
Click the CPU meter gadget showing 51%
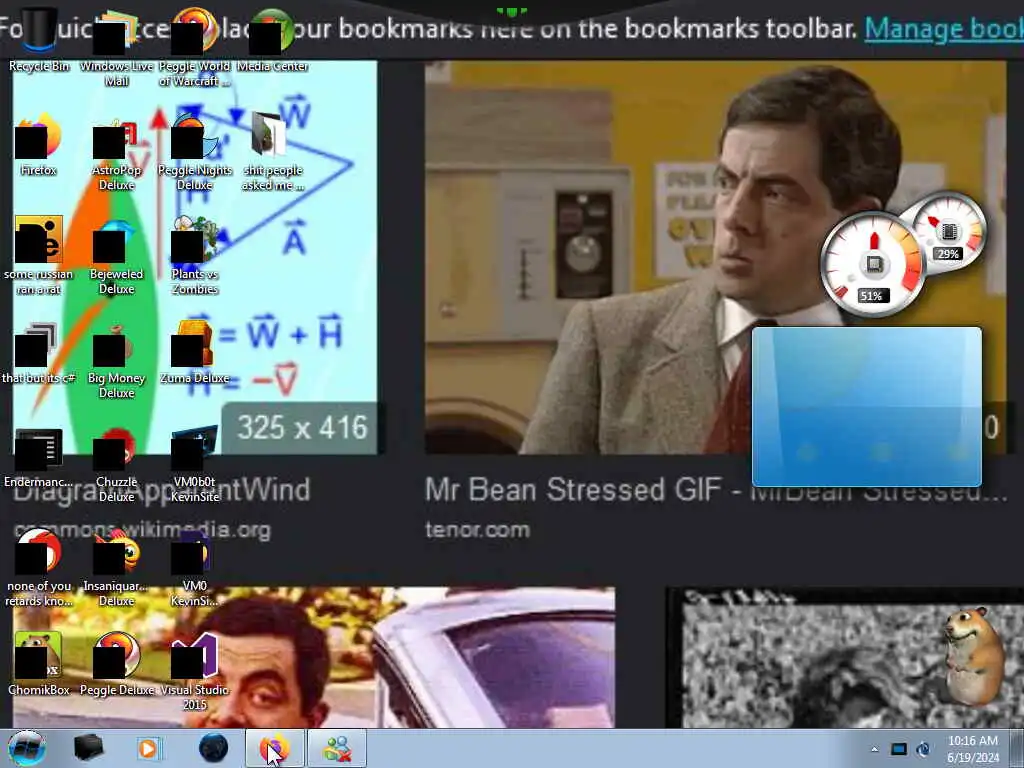(x=872, y=264)
